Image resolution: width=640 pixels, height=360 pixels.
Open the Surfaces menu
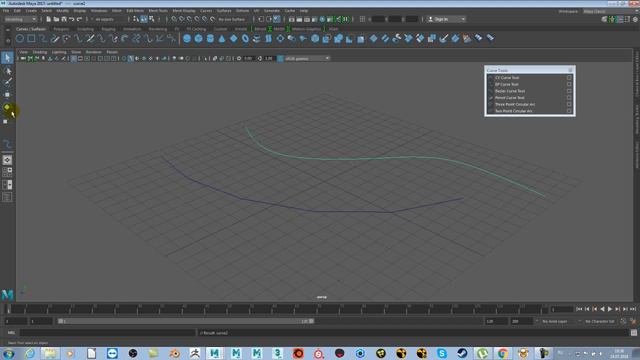[x=224, y=11]
